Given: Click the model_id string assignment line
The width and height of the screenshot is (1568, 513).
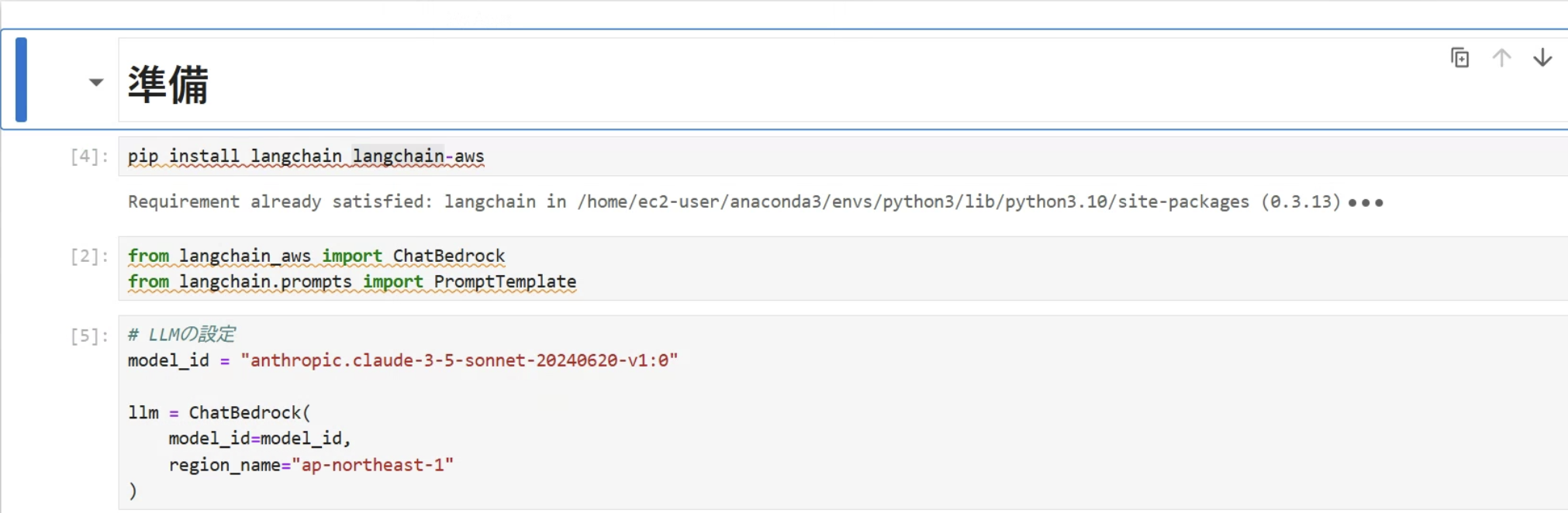Looking at the screenshot, I should 402,360.
